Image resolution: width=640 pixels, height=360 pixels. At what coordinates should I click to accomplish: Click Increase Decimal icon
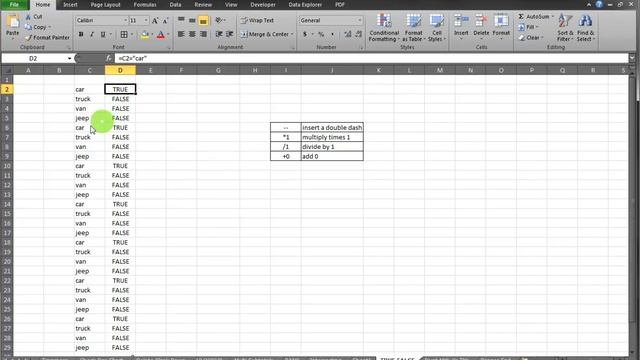point(348,35)
